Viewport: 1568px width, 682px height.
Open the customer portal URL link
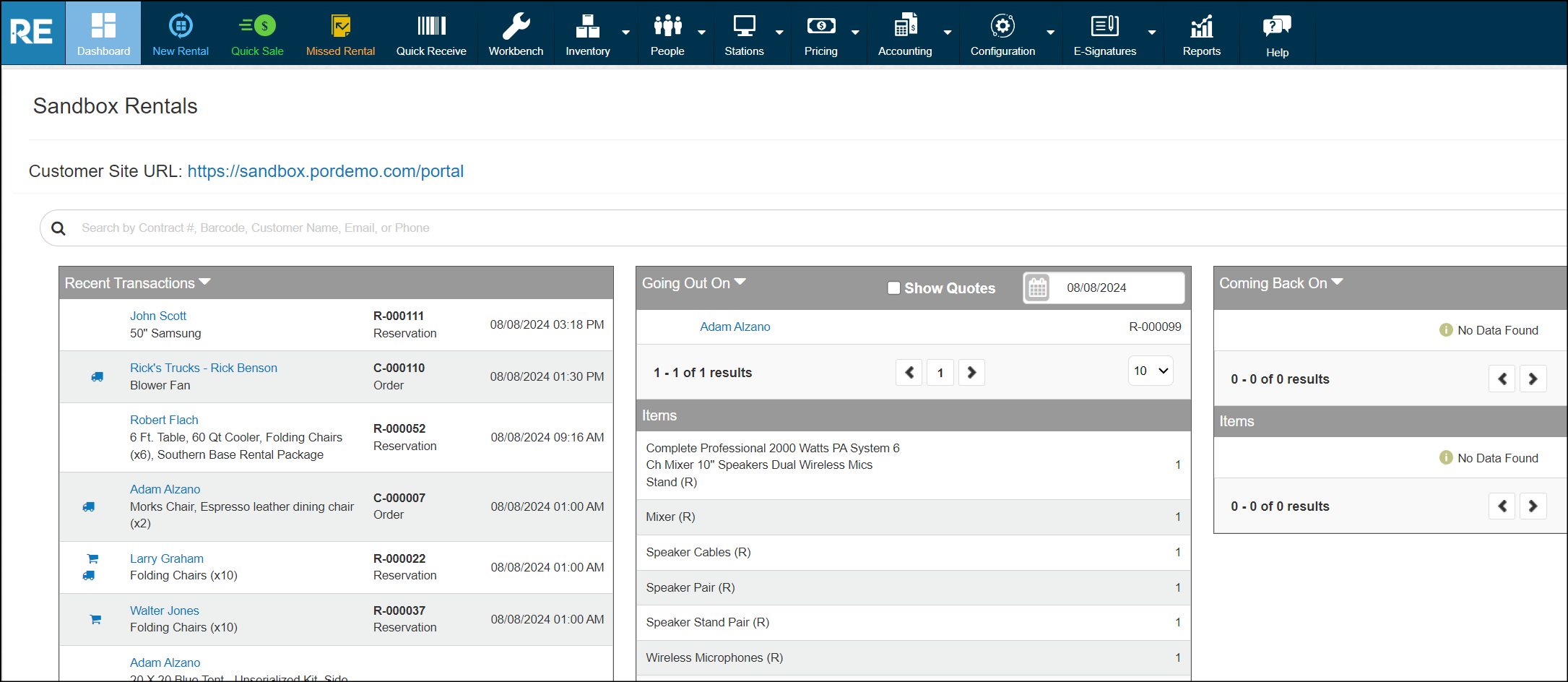pyautogui.click(x=325, y=171)
